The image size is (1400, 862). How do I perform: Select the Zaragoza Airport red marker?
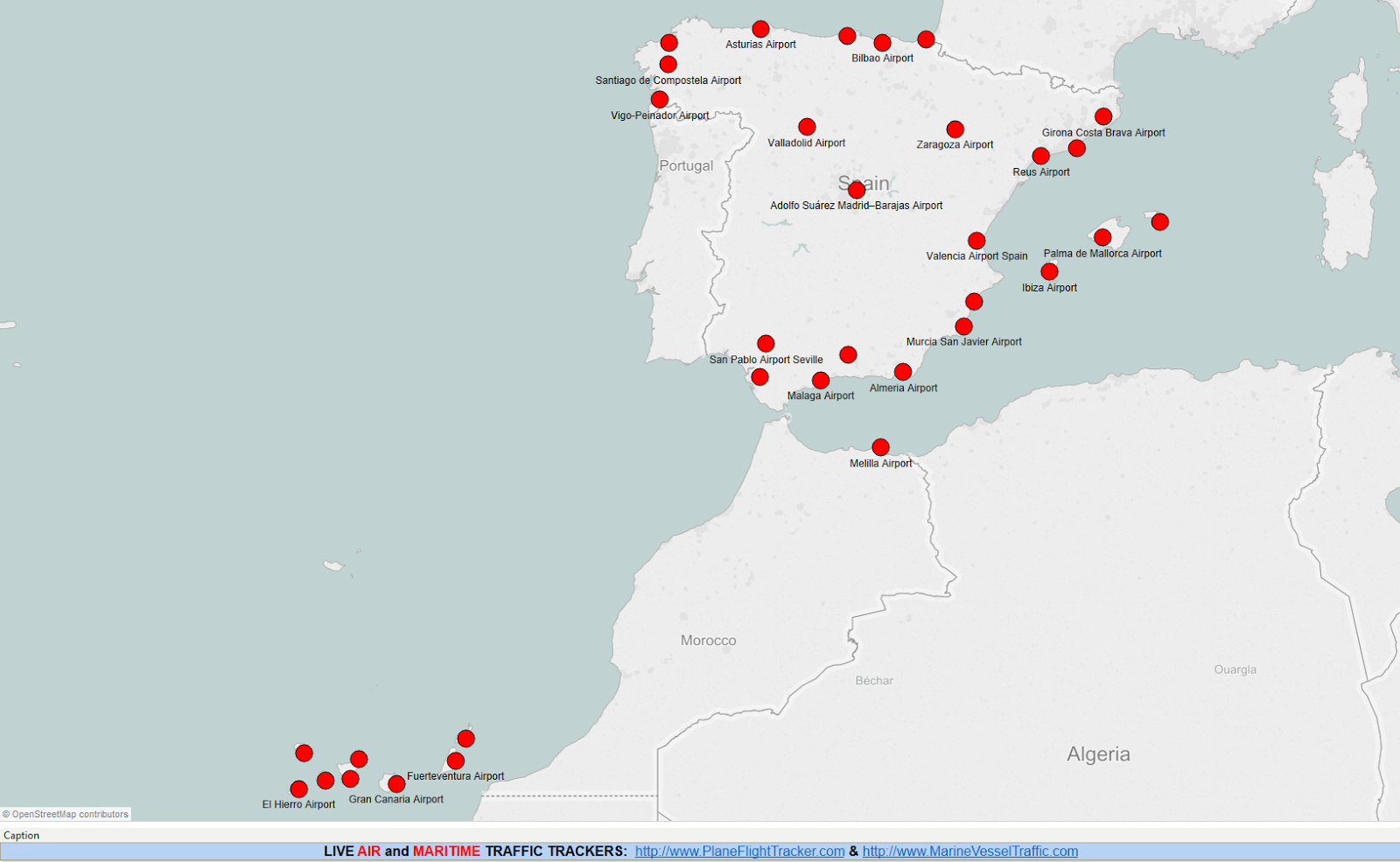point(955,130)
